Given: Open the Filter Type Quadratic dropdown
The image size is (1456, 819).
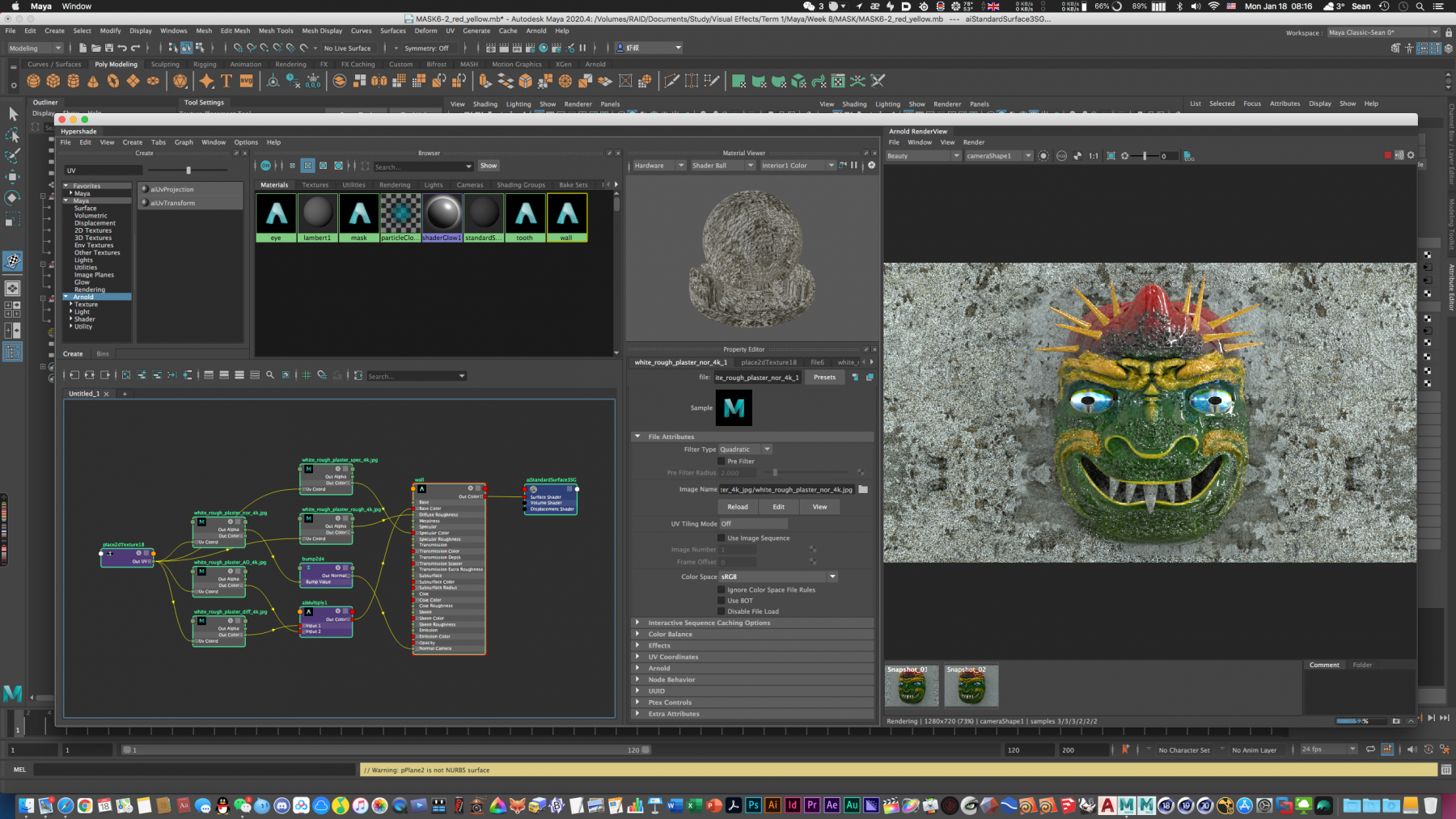Looking at the screenshot, I should point(745,450).
